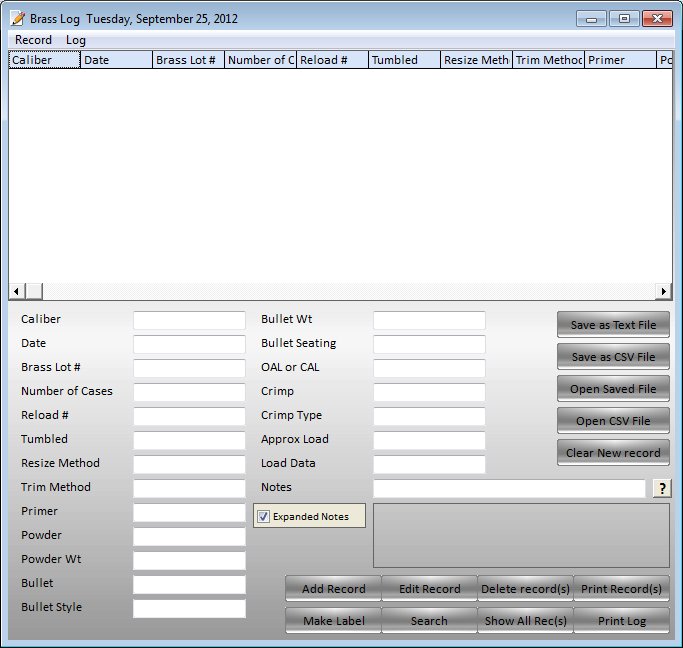Toggle the Expanded Notes checkbox
The image size is (683, 648).
(x=264, y=517)
